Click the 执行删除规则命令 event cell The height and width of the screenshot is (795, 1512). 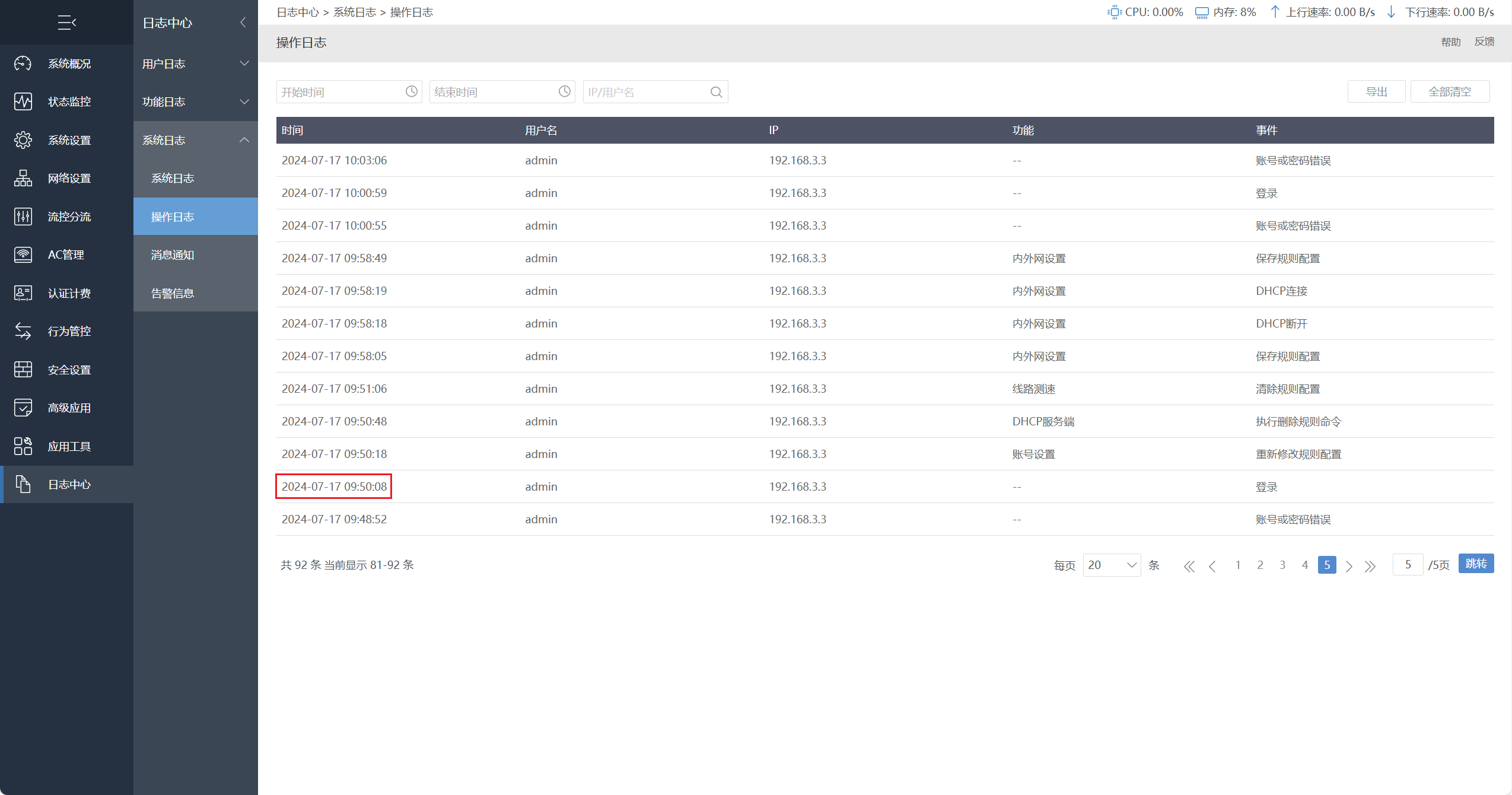(1298, 421)
